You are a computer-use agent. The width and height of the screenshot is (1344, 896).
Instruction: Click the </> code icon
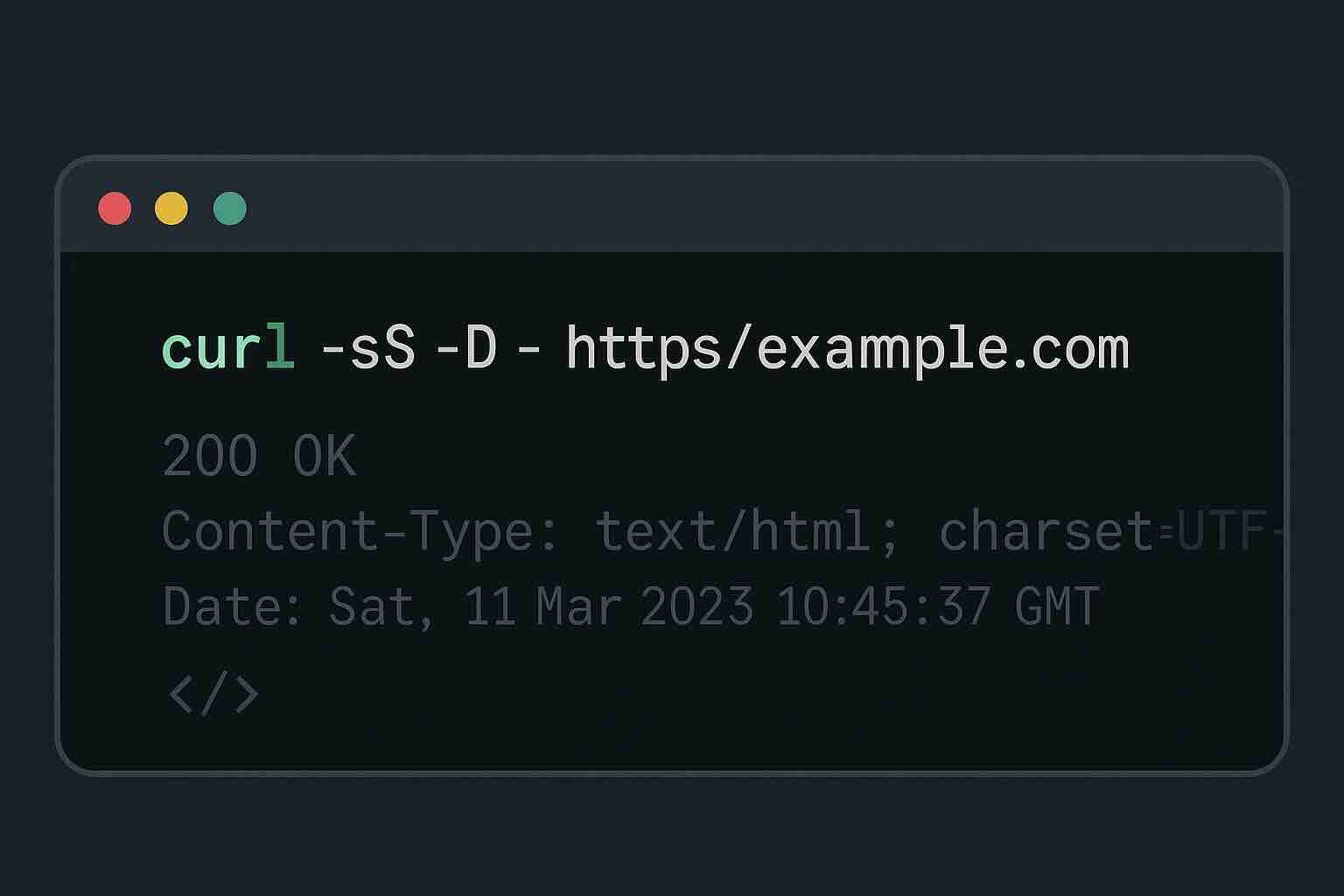(213, 694)
